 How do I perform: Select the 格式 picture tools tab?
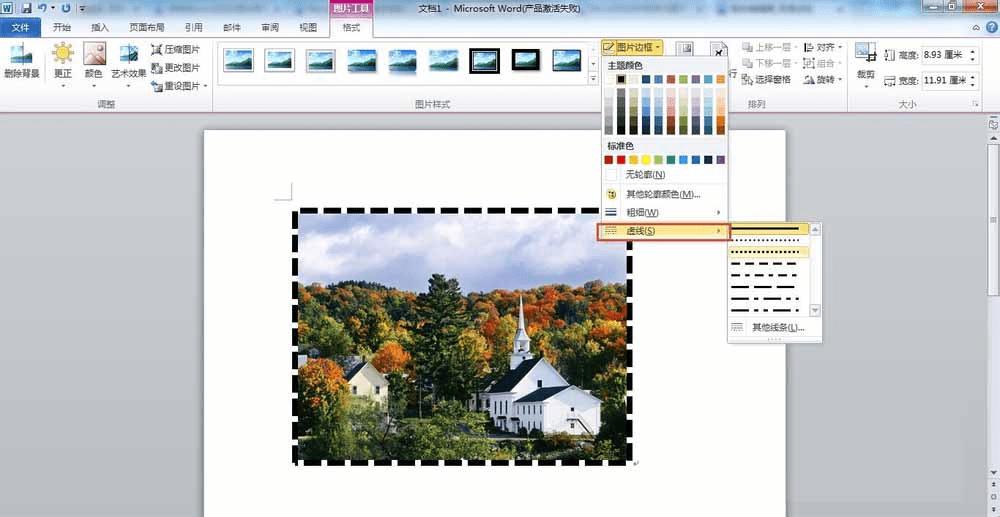point(351,27)
